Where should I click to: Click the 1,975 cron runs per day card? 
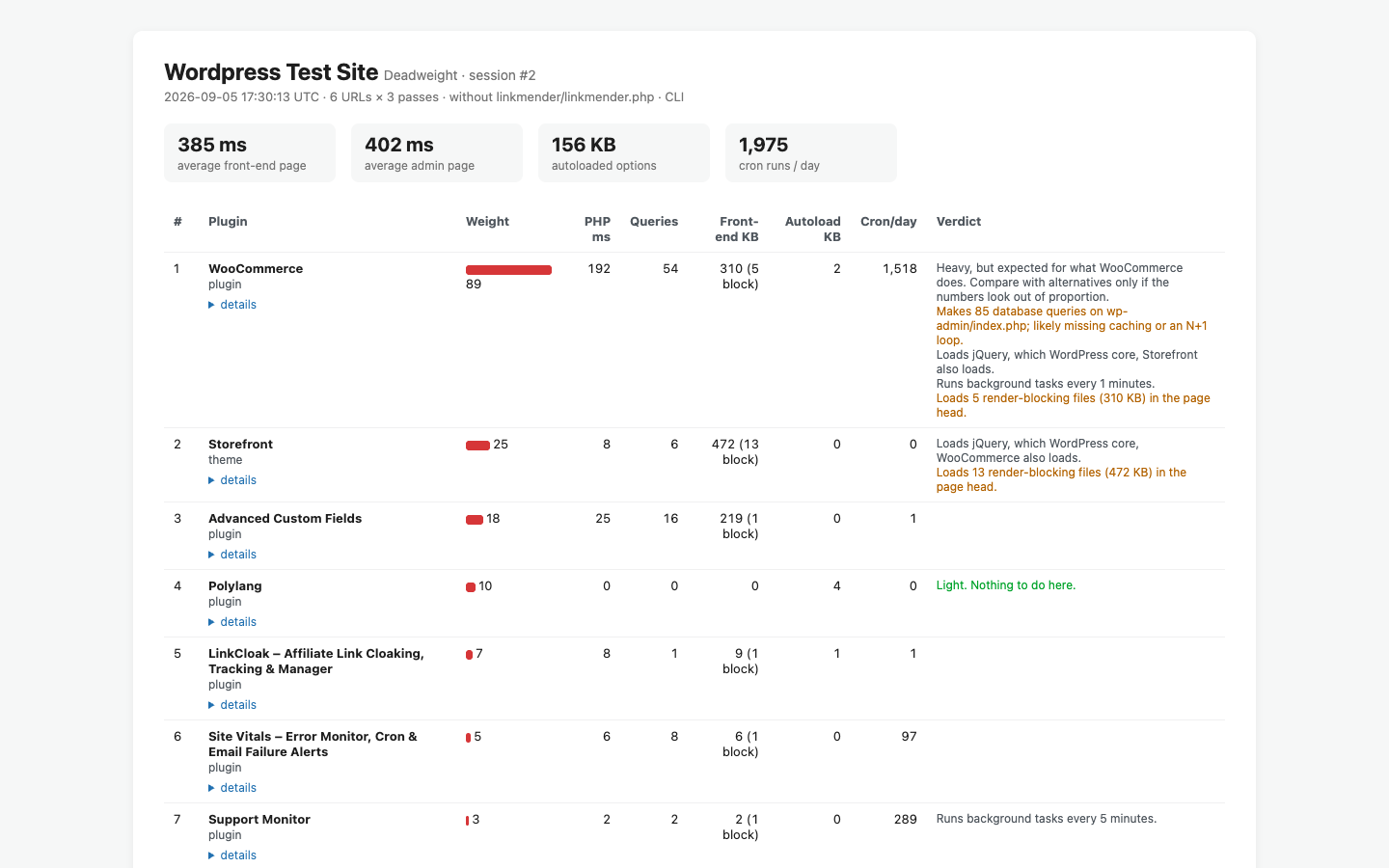[811, 152]
